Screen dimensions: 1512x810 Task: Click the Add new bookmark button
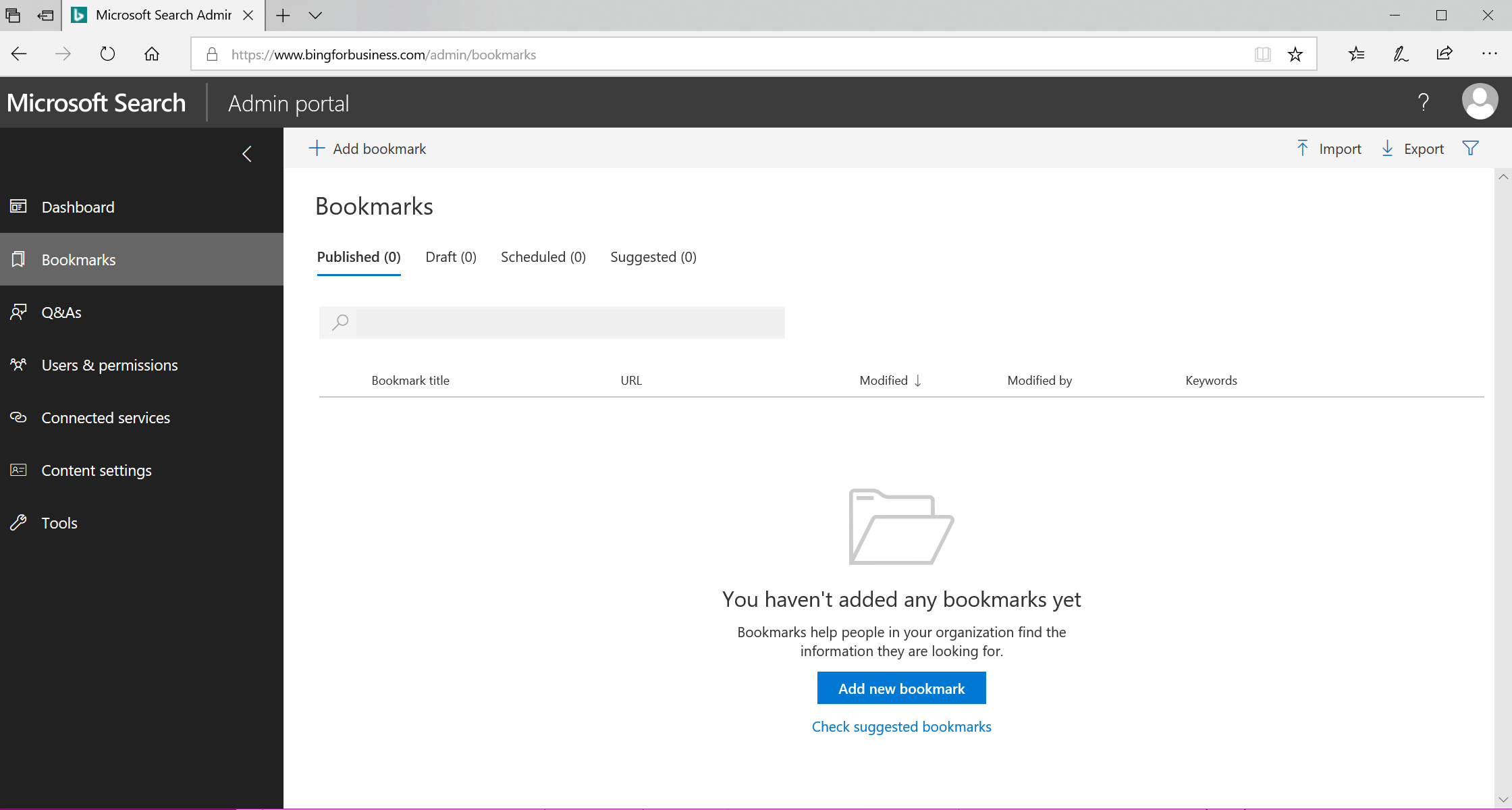click(901, 688)
